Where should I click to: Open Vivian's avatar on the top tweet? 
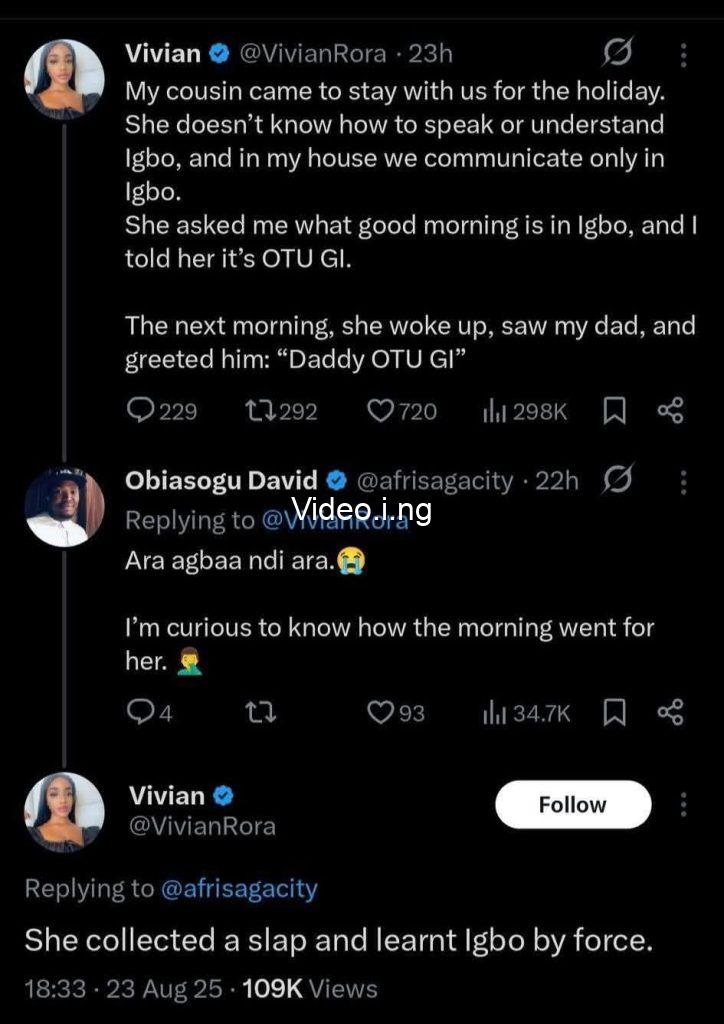[64, 79]
